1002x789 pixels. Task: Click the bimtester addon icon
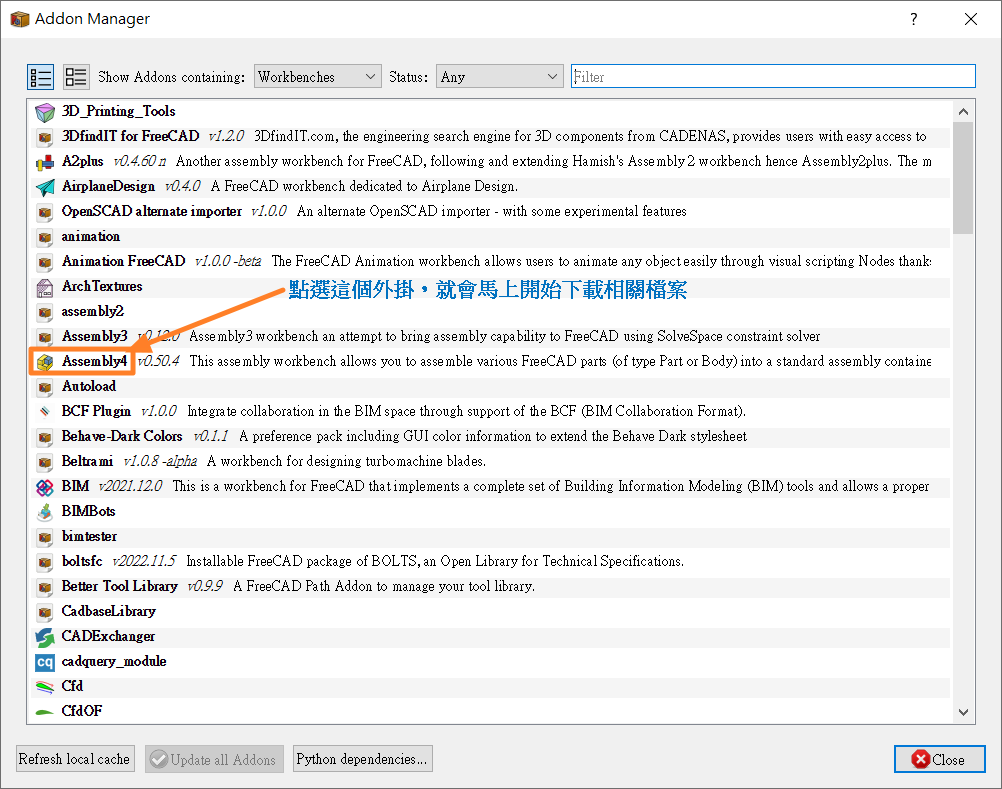(45, 537)
